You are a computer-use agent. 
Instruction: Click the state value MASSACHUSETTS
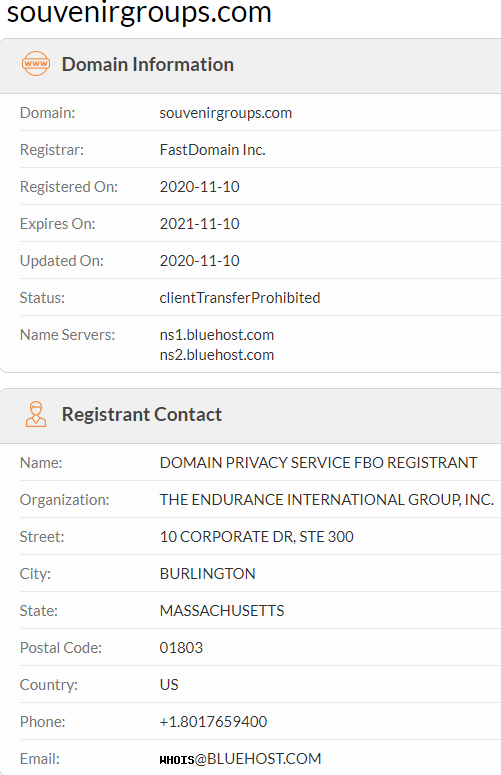pos(222,611)
